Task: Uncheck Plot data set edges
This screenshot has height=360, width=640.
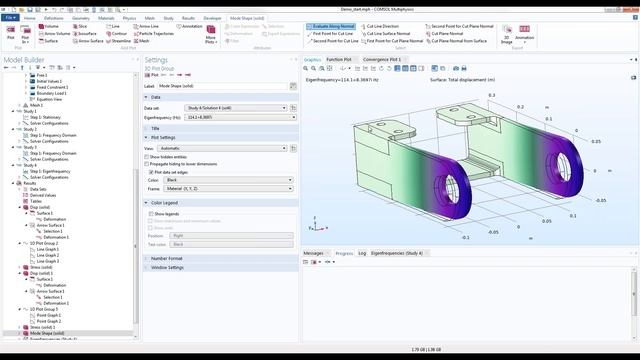Action: (151, 172)
